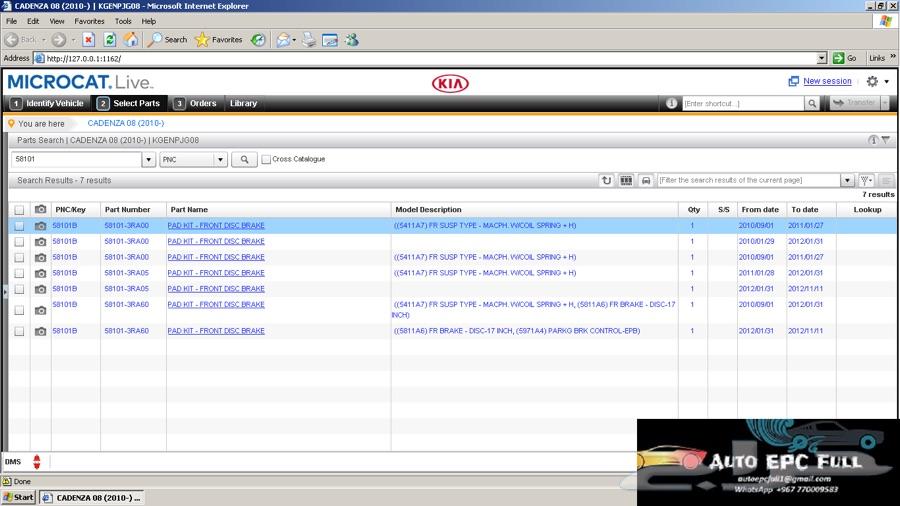This screenshot has height=506, width=900.
Task: Click the Windows Start button
Action: 19,497
